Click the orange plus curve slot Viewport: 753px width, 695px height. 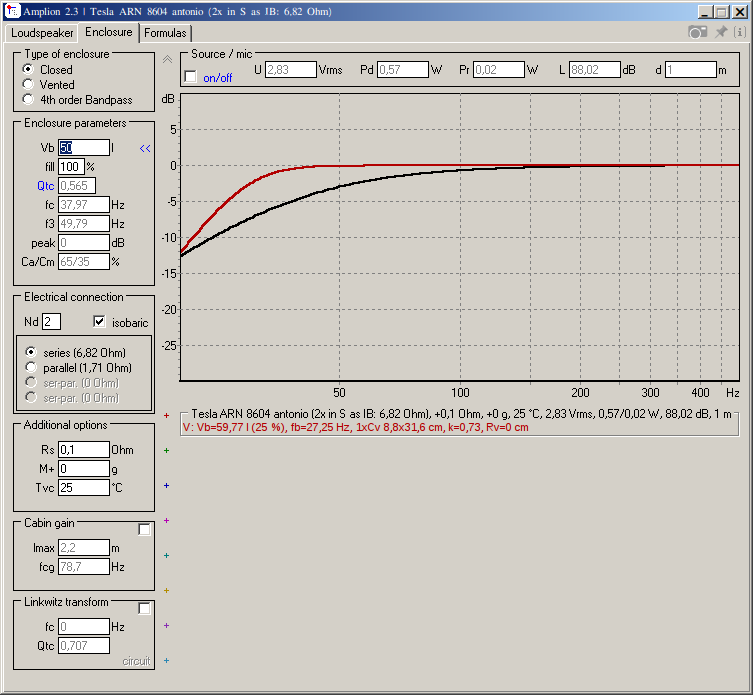[167, 590]
